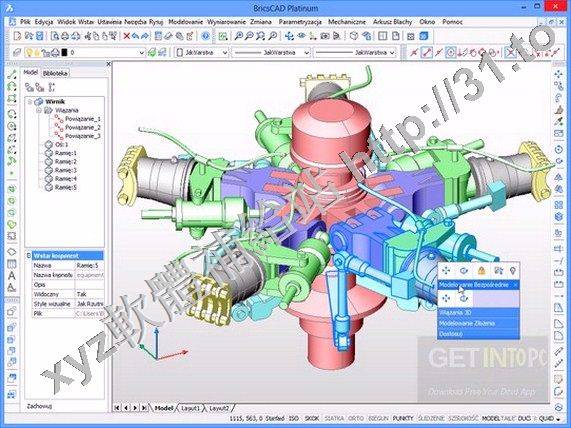Click the Widoczny value Tak
Image resolution: width=571 pixels, height=428 pixels.
coord(90,294)
